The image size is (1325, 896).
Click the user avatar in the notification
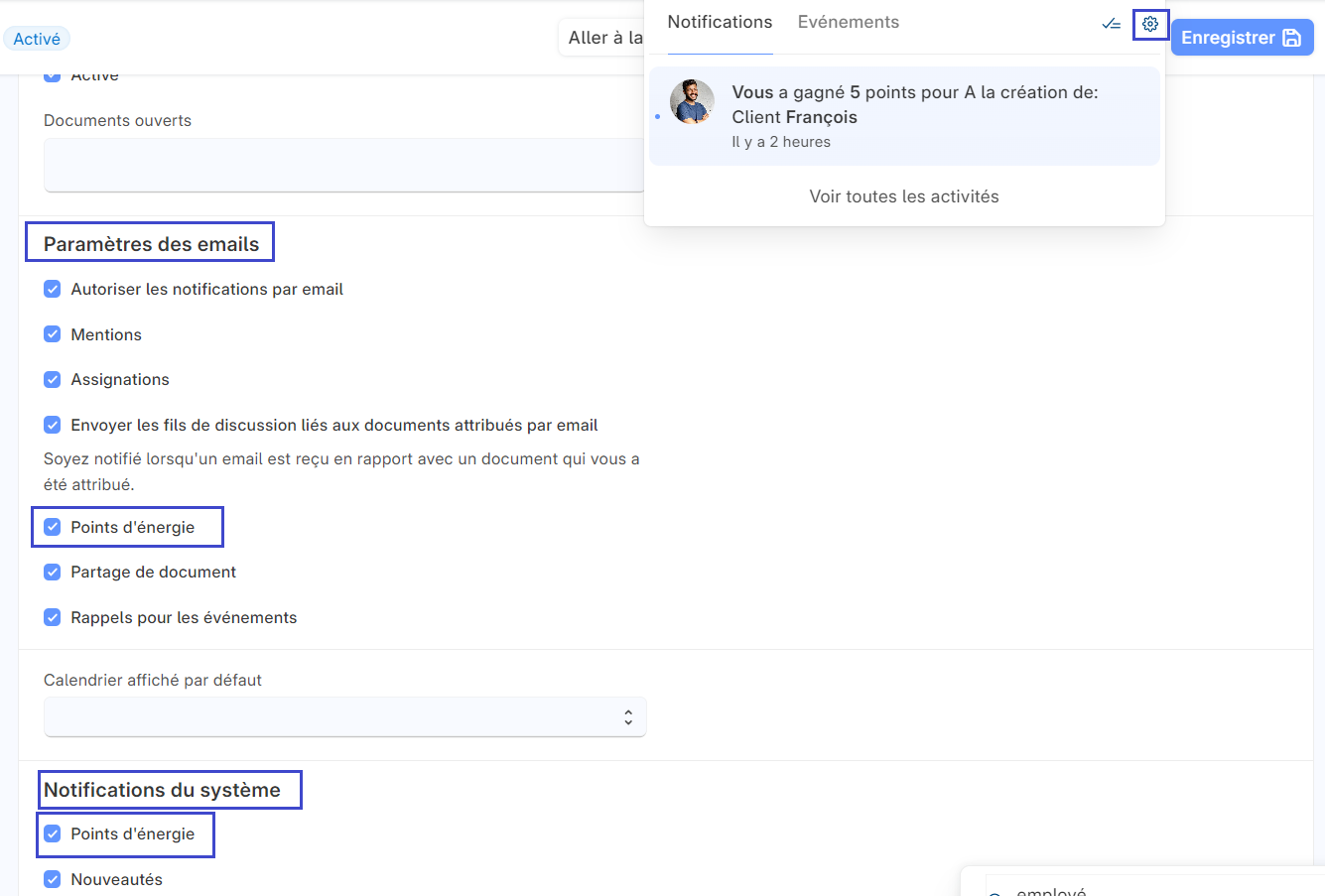692,101
